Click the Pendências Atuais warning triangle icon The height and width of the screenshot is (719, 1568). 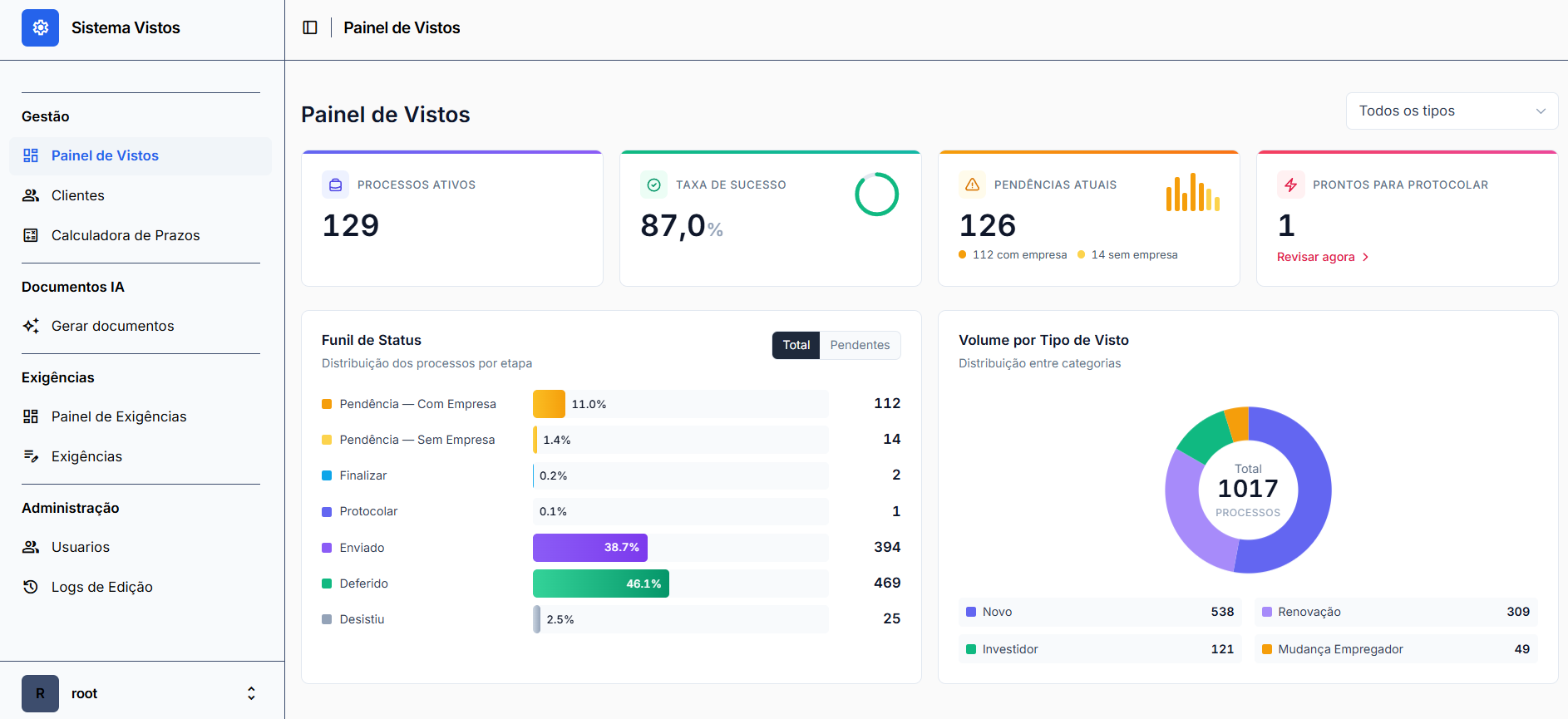[972, 185]
